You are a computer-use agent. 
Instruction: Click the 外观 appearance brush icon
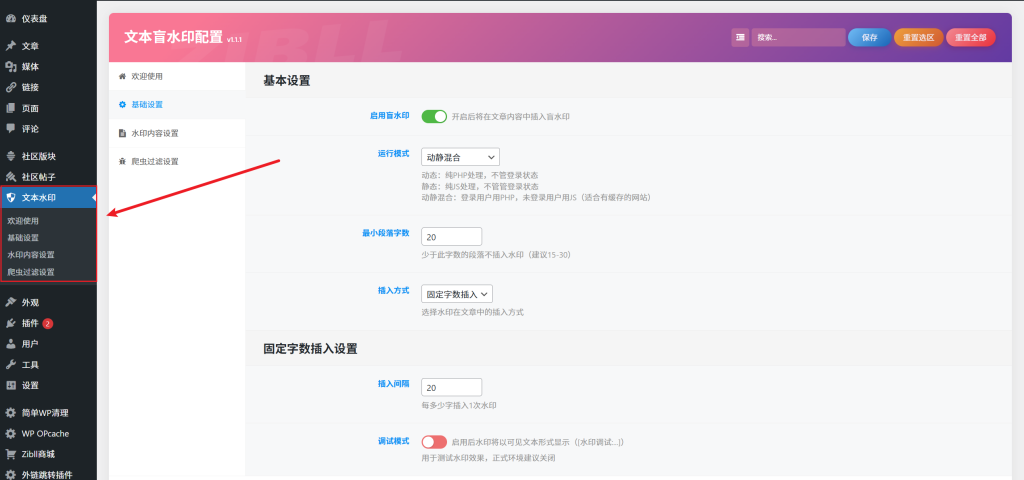pos(10,302)
